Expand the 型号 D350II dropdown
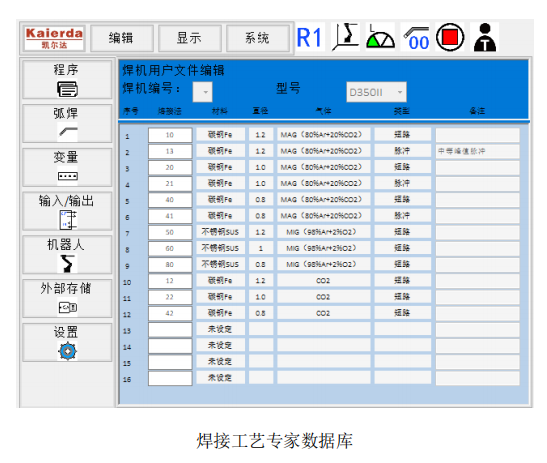The width and height of the screenshot is (547, 463). coord(376,92)
